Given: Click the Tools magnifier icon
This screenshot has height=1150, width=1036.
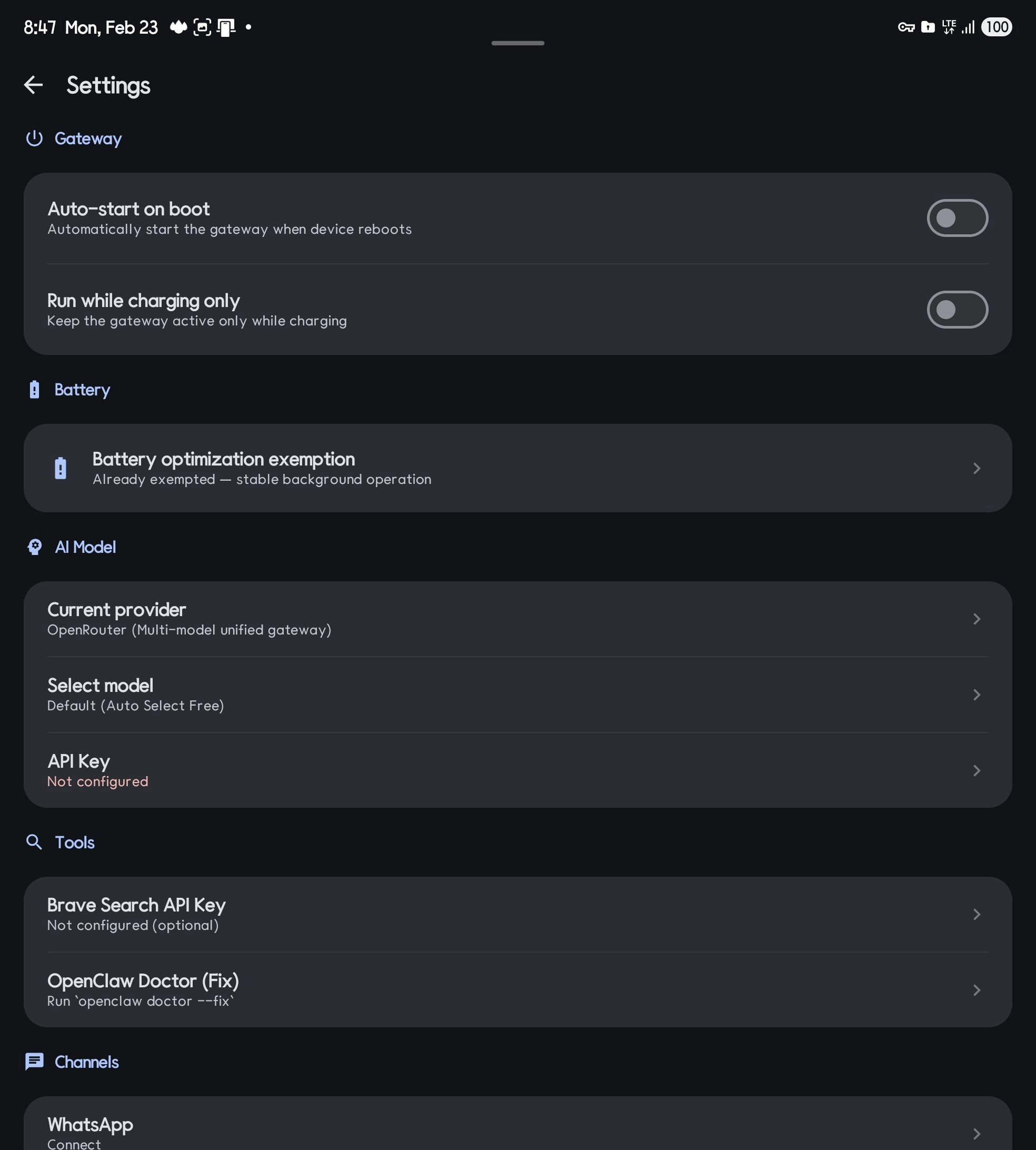Looking at the screenshot, I should (x=34, y=842).
